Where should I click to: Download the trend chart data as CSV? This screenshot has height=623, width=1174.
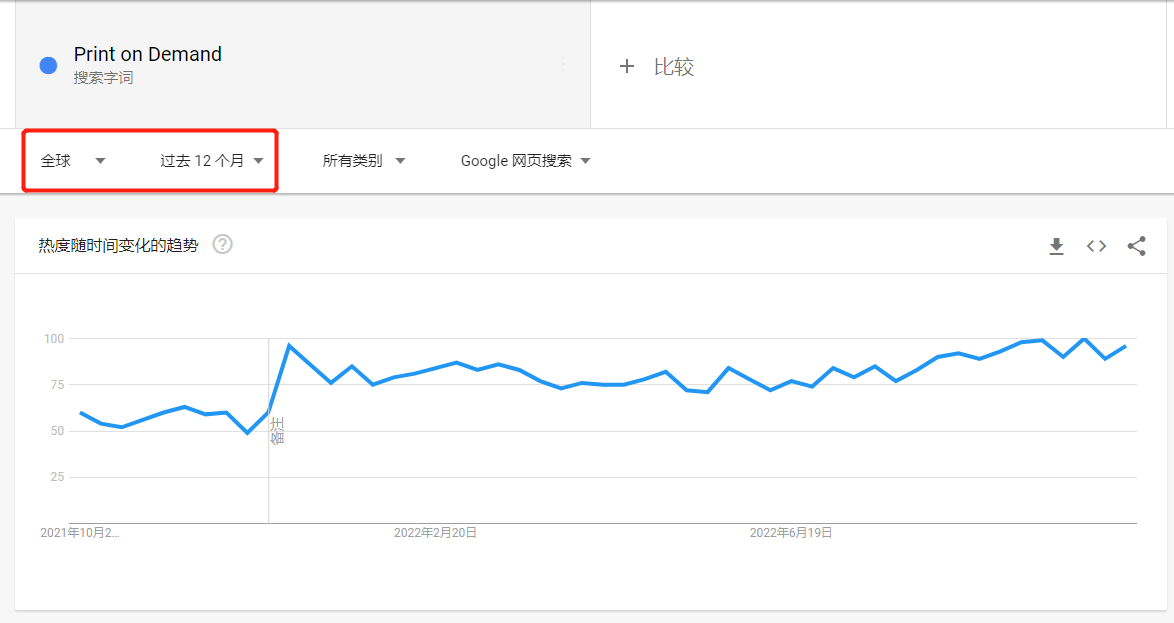coord(1056,246)
